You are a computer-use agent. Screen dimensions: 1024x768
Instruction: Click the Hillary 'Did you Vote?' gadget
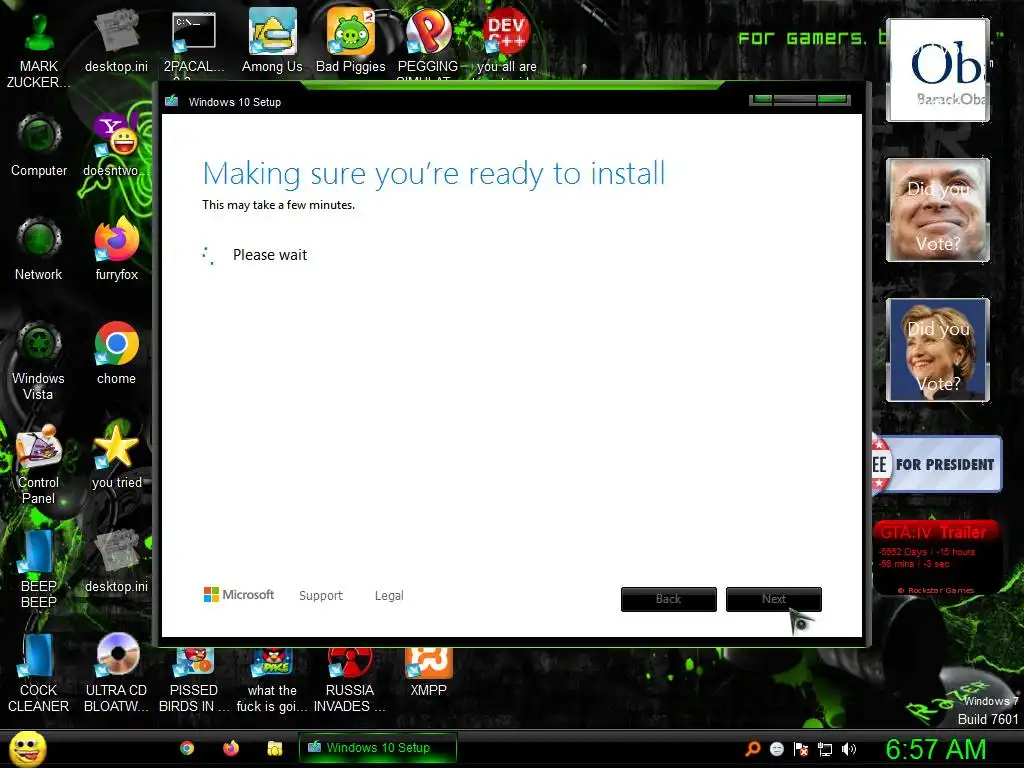pyautogui.click(x=938, y=350)
